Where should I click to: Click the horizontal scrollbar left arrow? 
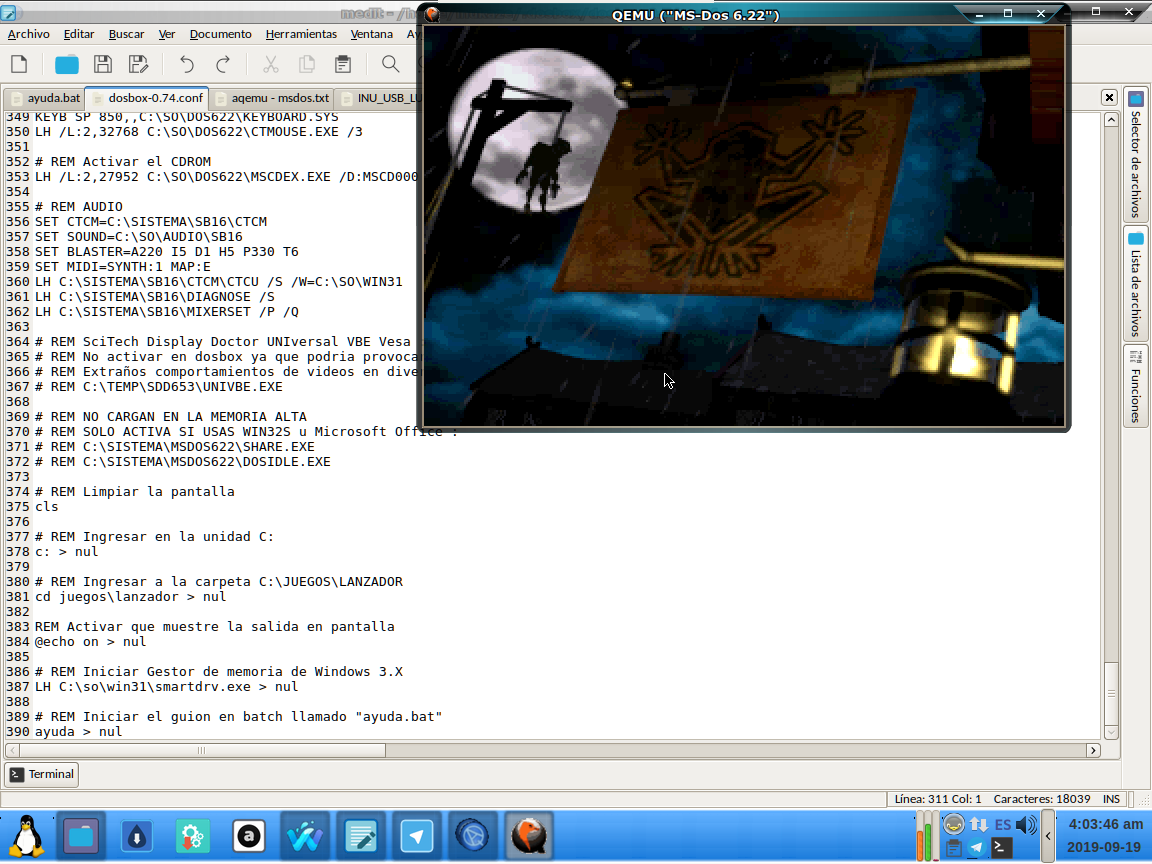coord(12,750)
